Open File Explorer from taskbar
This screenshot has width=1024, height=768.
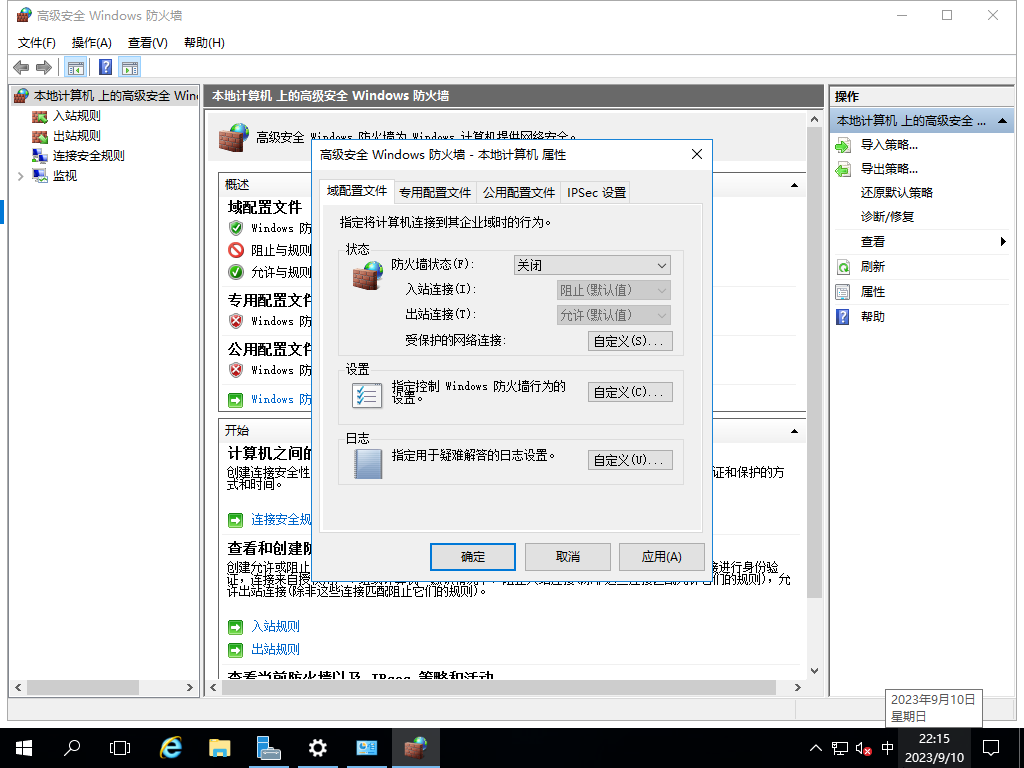click(x=219, y=748)
